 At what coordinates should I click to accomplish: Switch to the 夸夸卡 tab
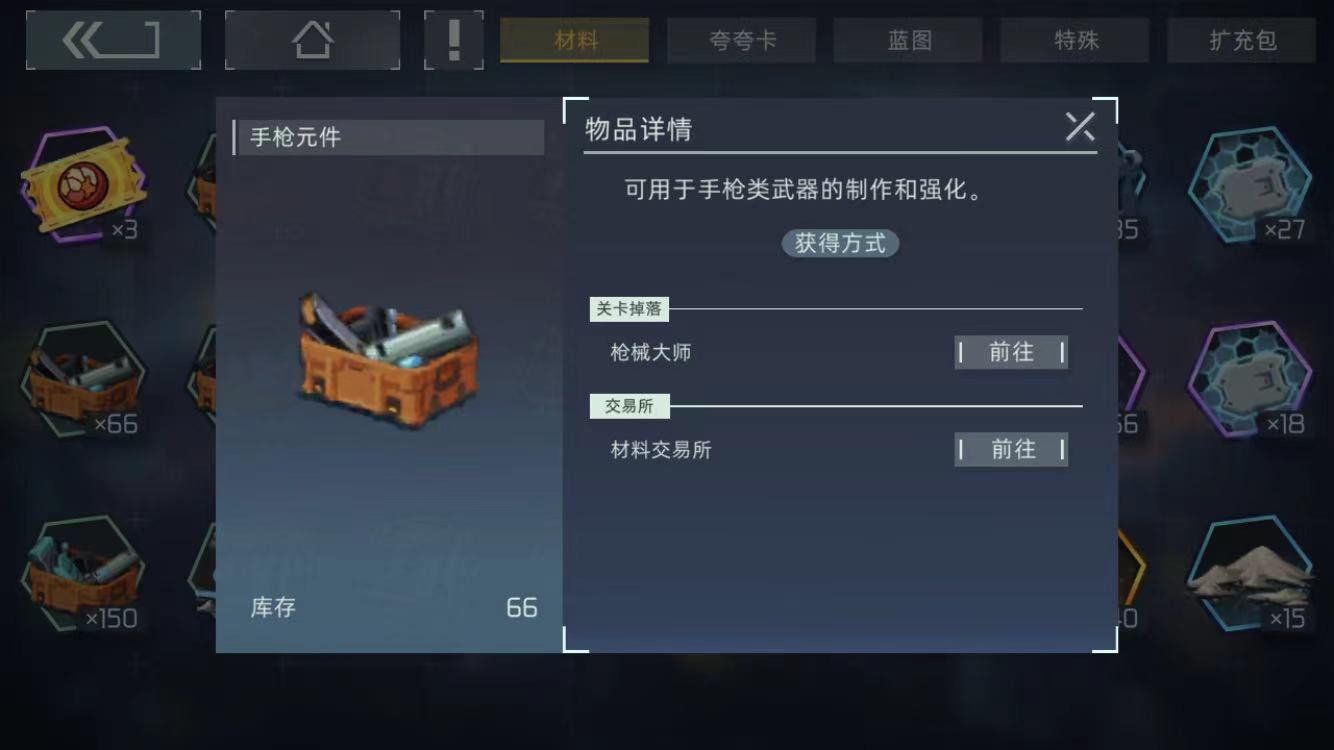coord(742,40)
